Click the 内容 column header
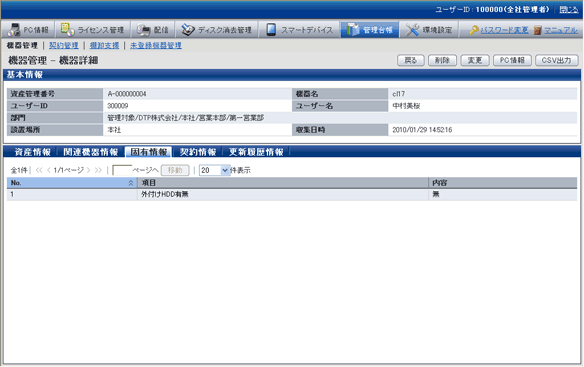 503,183
